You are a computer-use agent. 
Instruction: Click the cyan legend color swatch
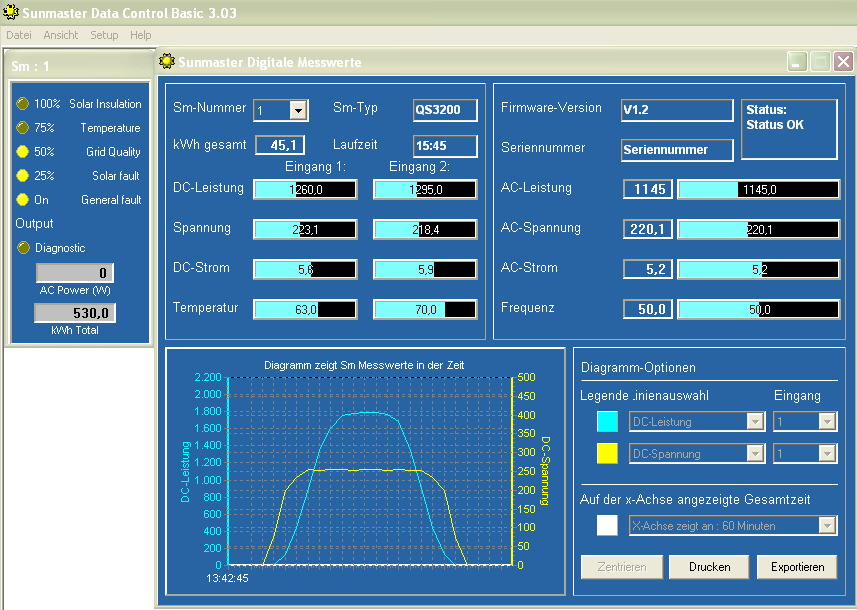point(607,422)
